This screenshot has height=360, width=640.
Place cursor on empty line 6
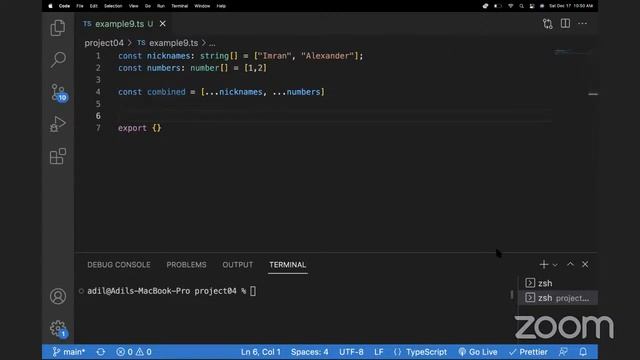click(x=335, y=116)
